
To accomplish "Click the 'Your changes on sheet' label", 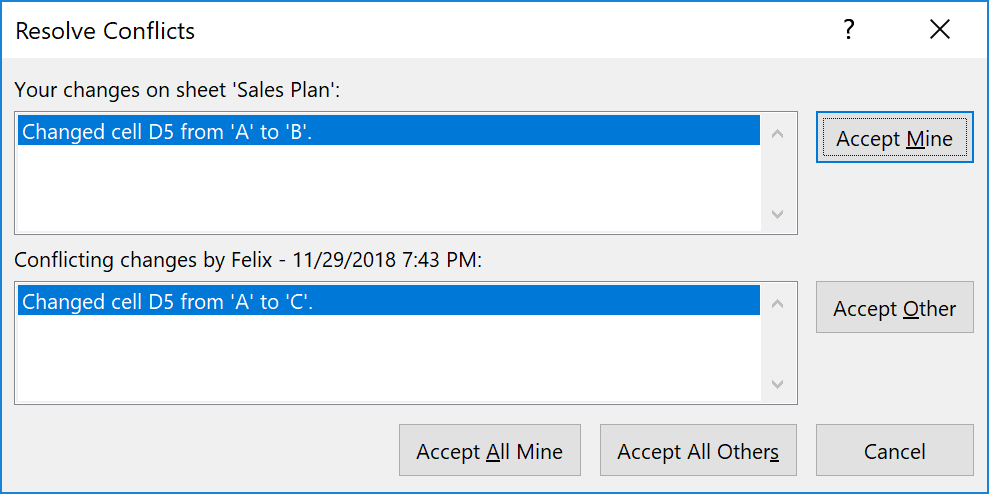I will [x=178, y=90].
